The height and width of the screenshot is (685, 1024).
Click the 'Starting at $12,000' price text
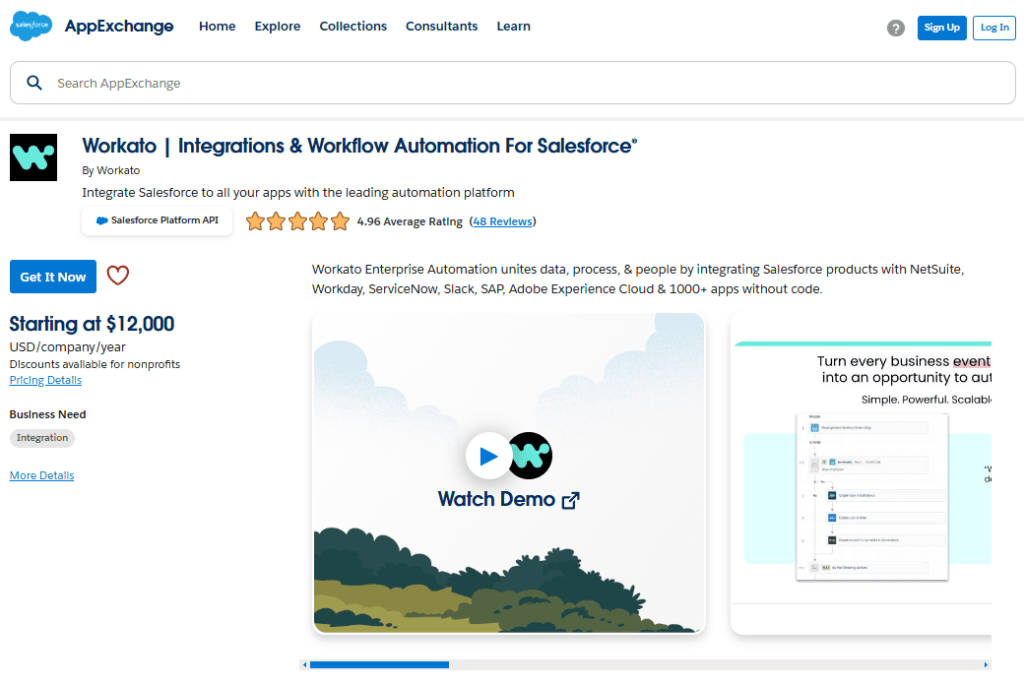coord(92,324)
